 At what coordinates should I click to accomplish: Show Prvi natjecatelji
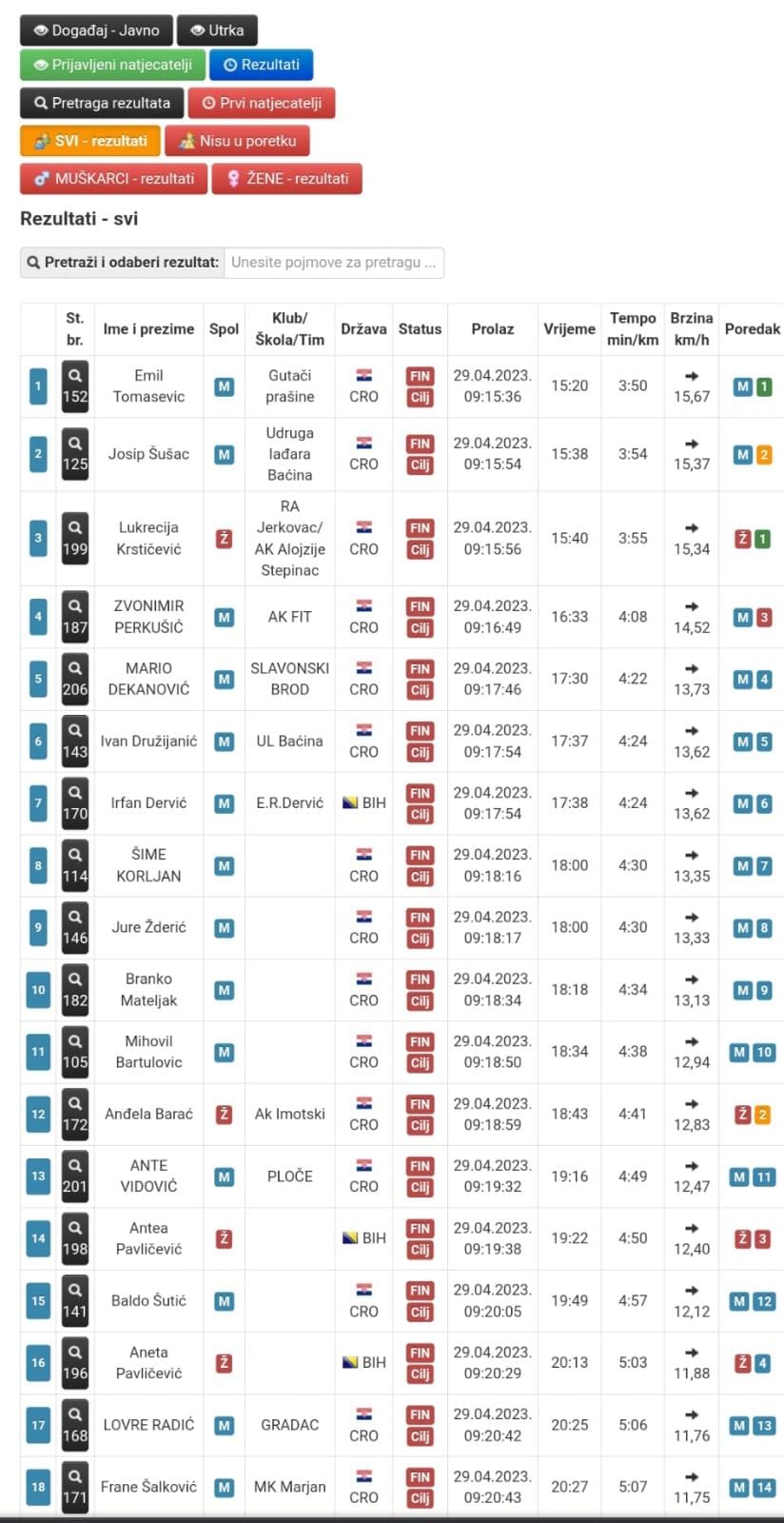(262, 103)
